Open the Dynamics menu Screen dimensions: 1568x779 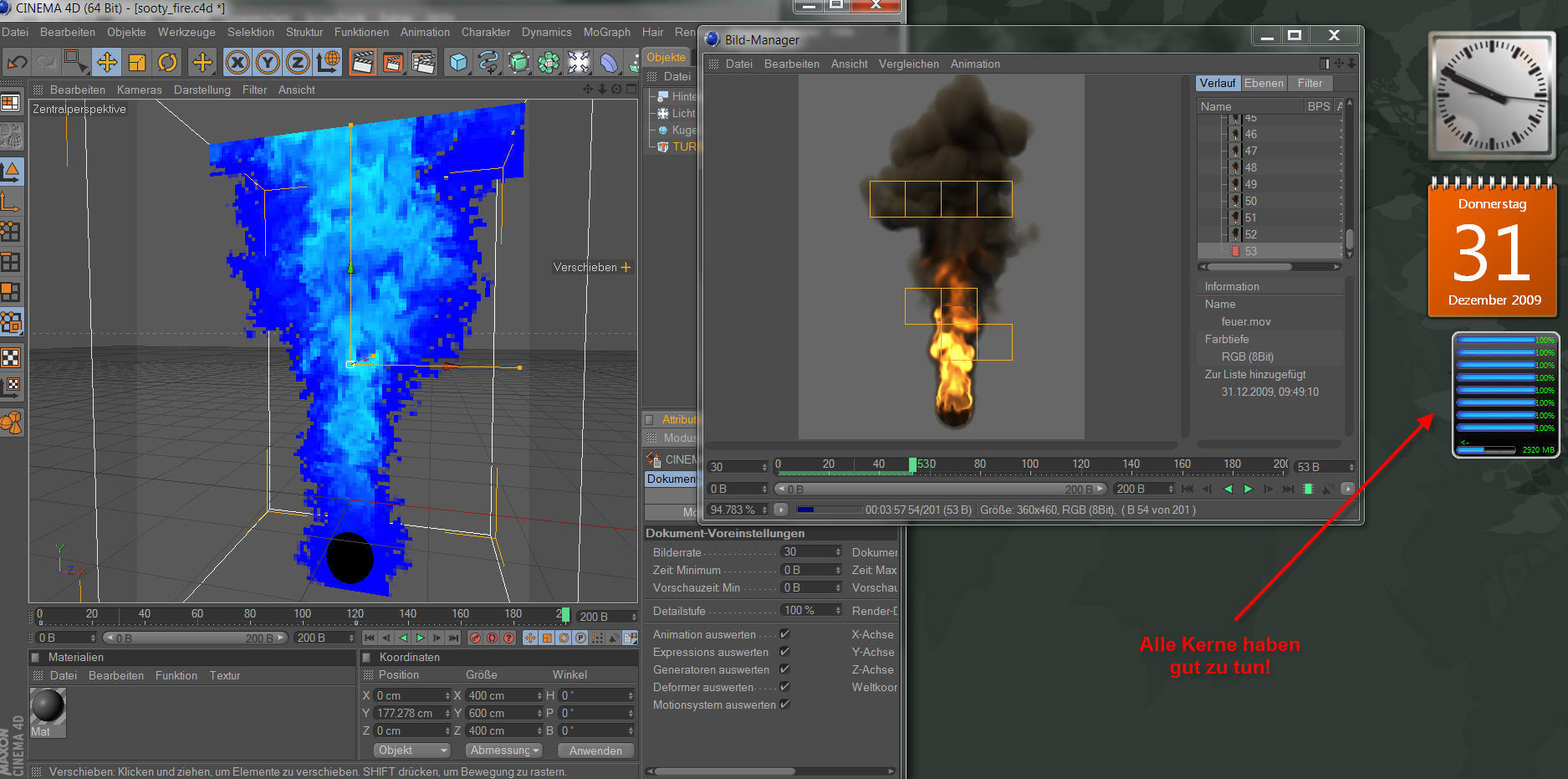pyautogui.click(x=547, y=32)
